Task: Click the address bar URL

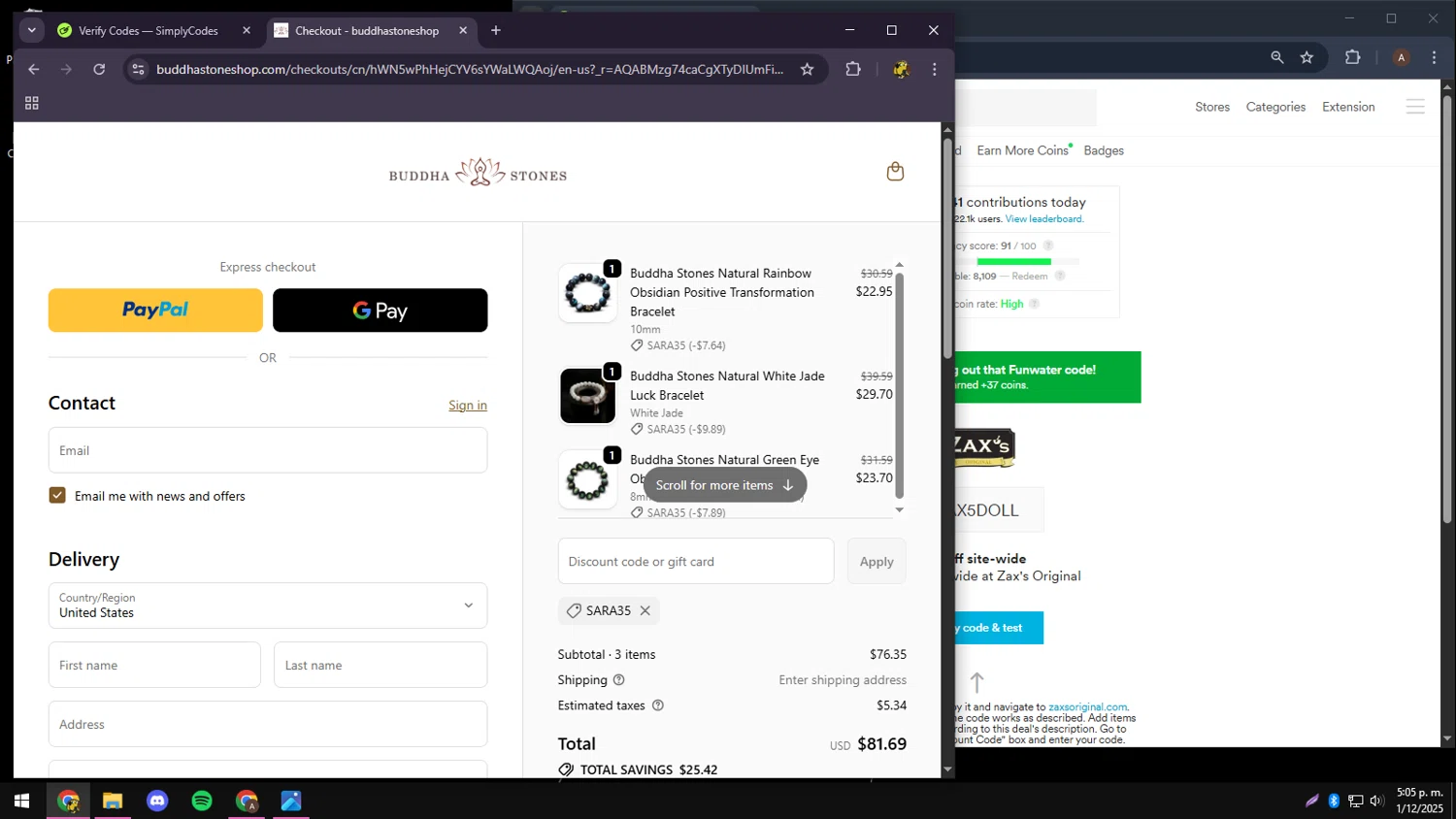Action: point(470,69)
